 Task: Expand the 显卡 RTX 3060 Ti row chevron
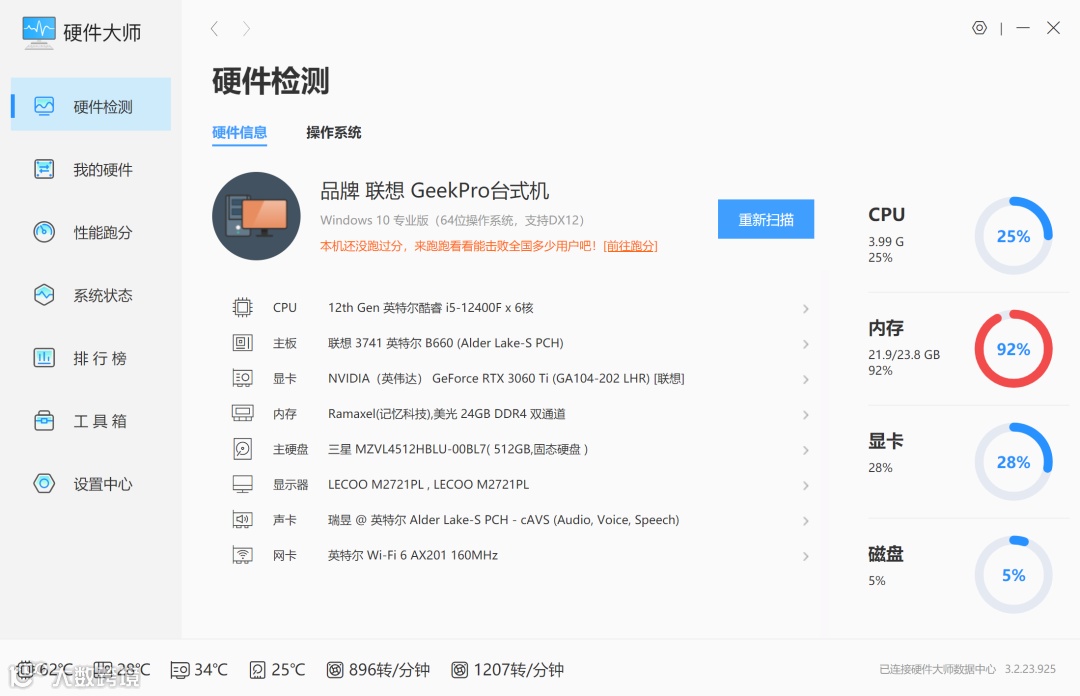click(x=805, y=379)
